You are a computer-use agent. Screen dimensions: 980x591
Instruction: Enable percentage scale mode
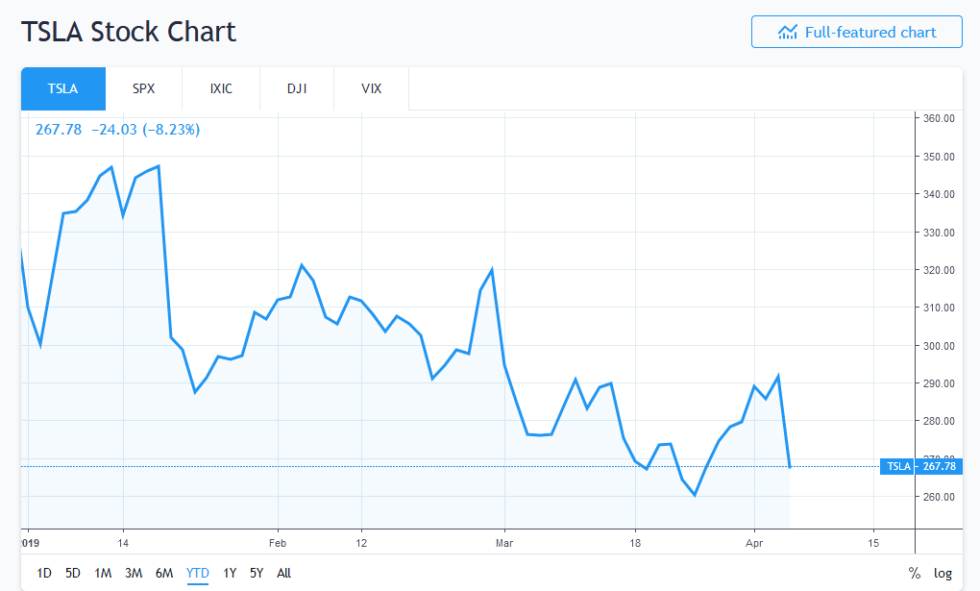(914, 573)
